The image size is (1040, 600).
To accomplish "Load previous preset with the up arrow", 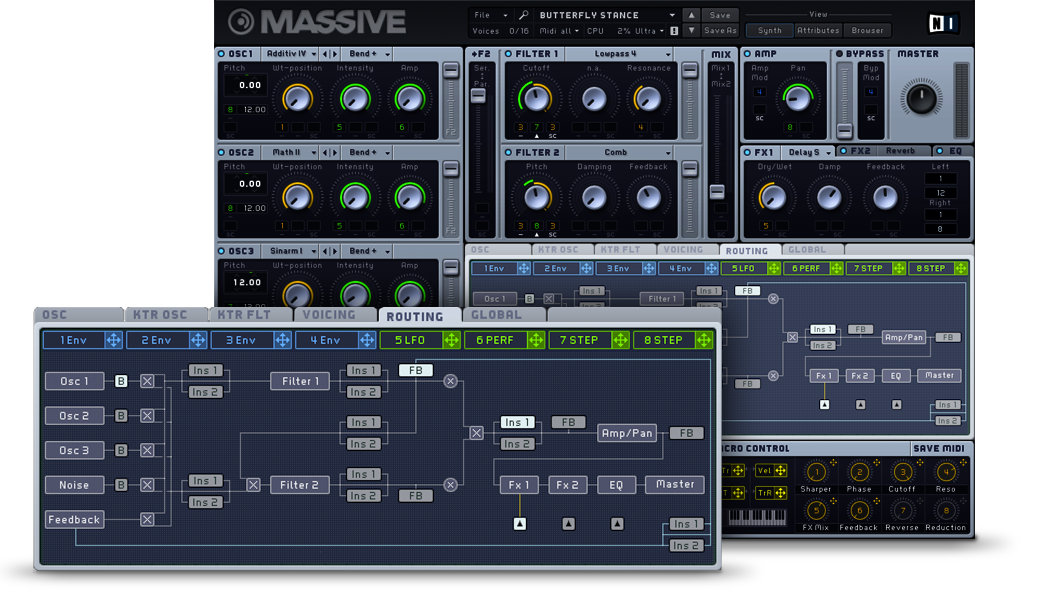I will pyautogui.click(x=692, y=15).
